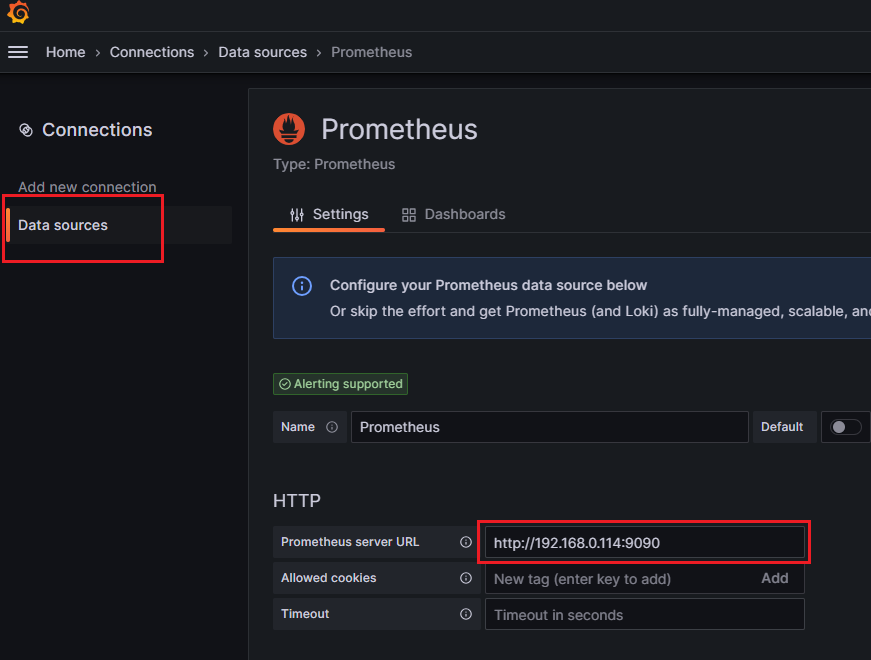Click info icon beside Prometheus server URL
This screenshot has height=660, width=871.
click(465, 542)
